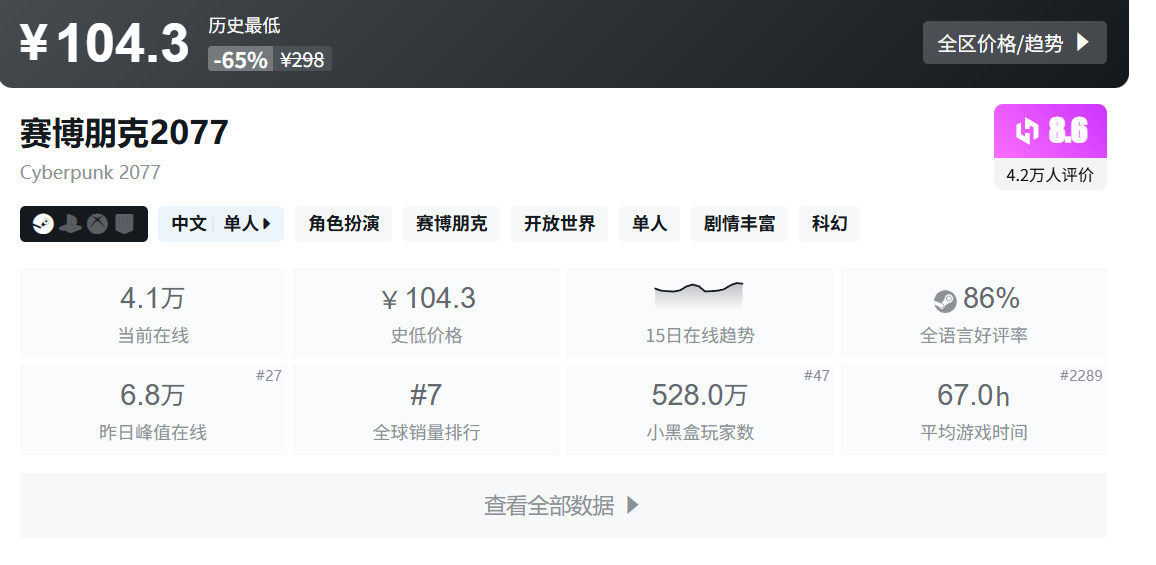Open the 史低价格 ¥104.3 card
The height and width of the screenshot is (565, 1156).
tap(427, 313)
